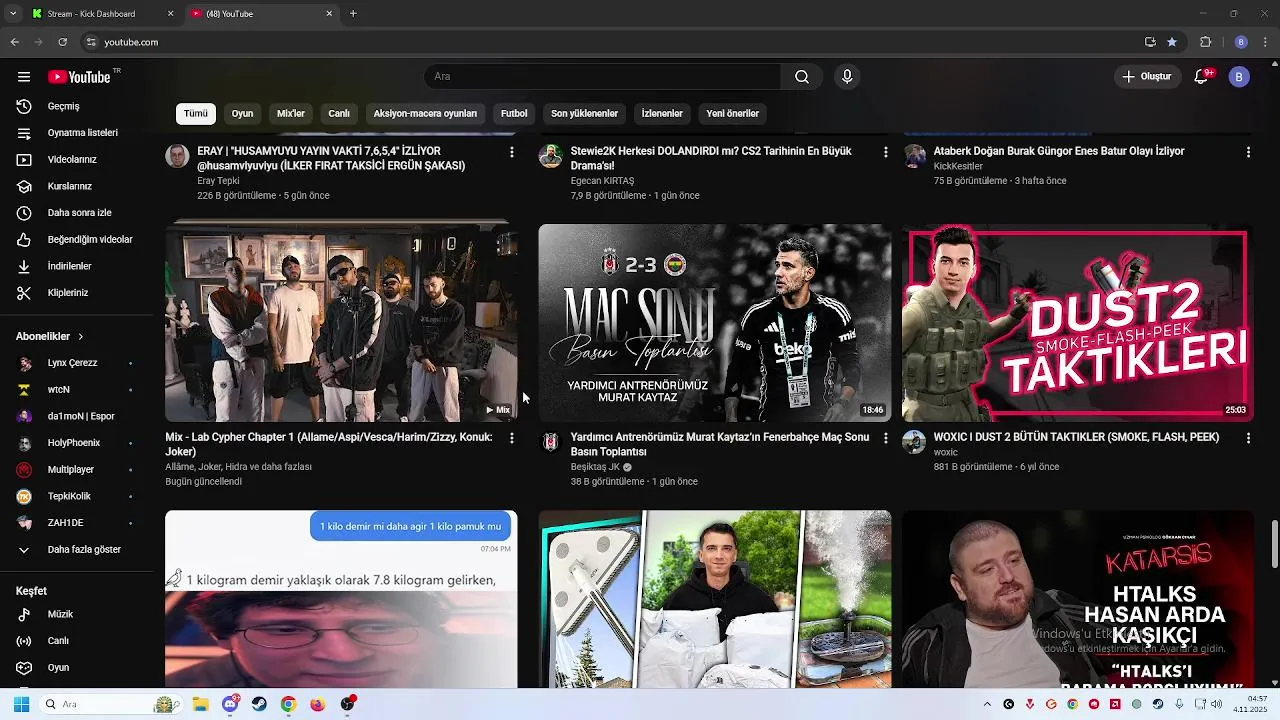Open the Windows Start menu
This screenshot has height=720, width=1280.
point(21,704)
